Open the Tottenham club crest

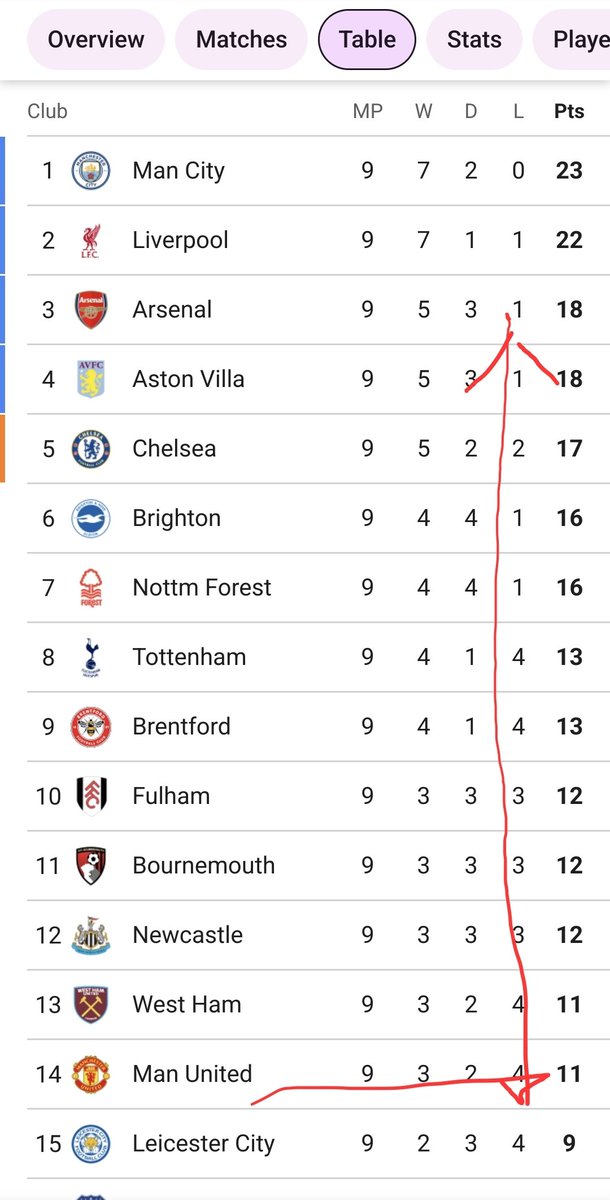91,657
